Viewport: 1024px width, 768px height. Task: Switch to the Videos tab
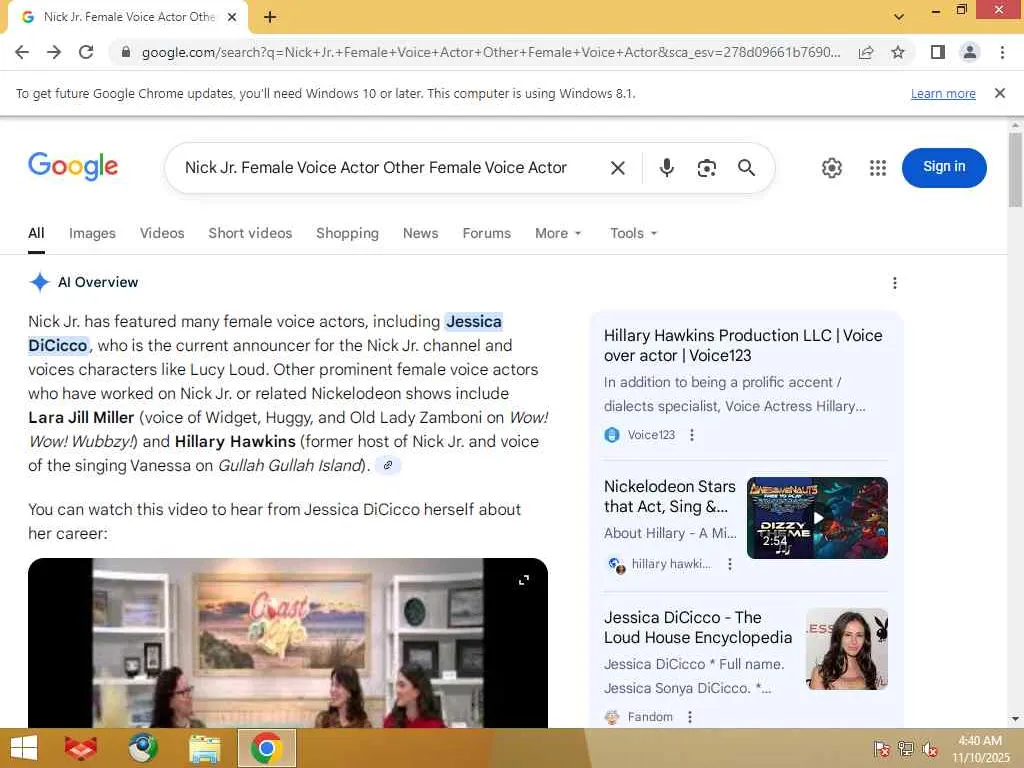(162, 233)
